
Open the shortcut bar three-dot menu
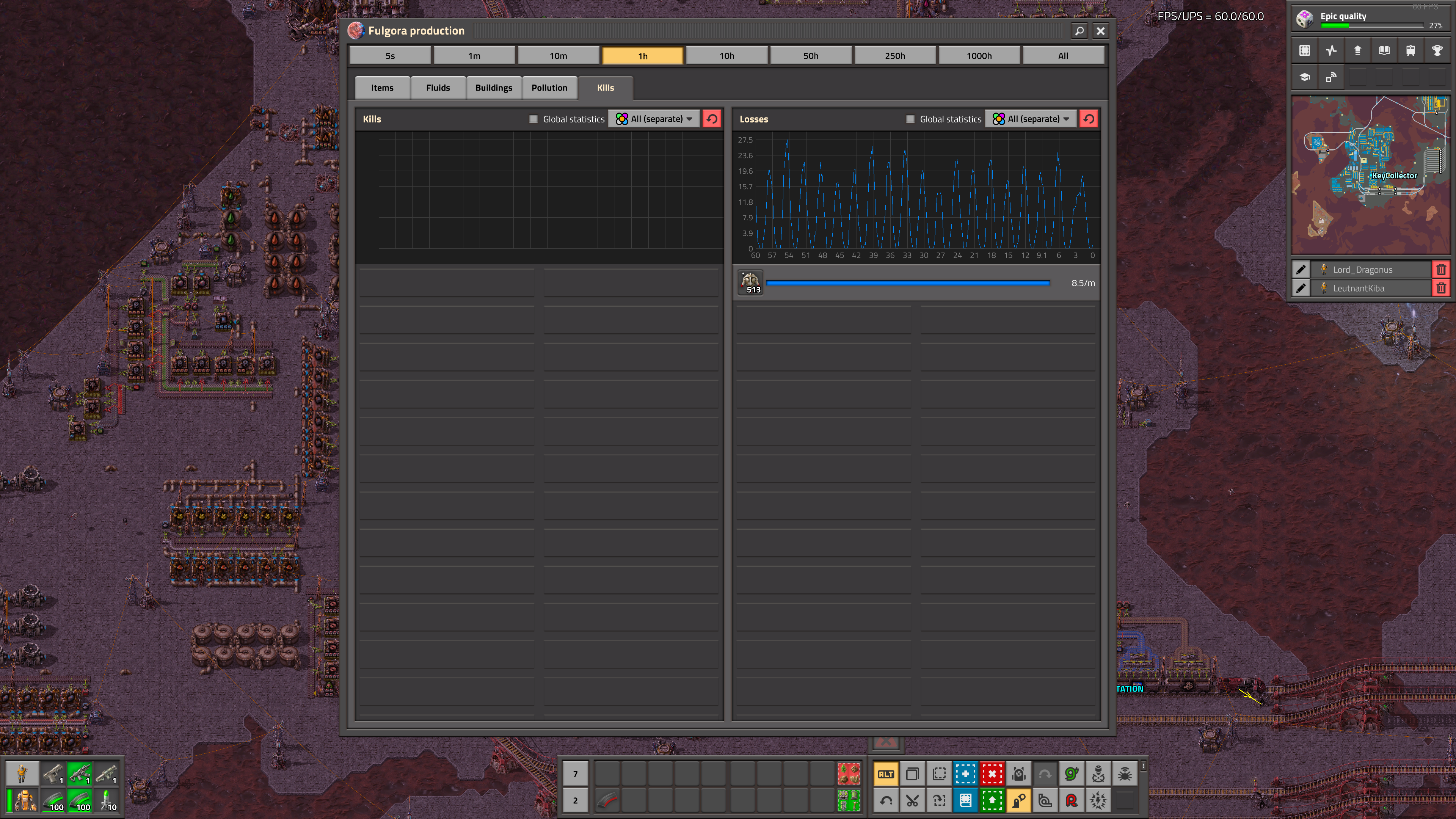point(1143,766)
